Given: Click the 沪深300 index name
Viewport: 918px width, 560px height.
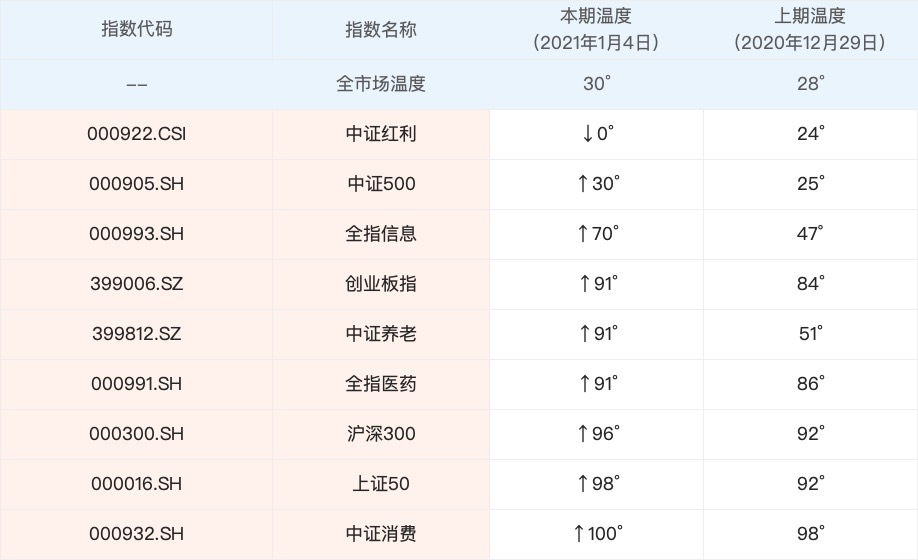Looking at the screenshot, I should [x=380, y=434].
